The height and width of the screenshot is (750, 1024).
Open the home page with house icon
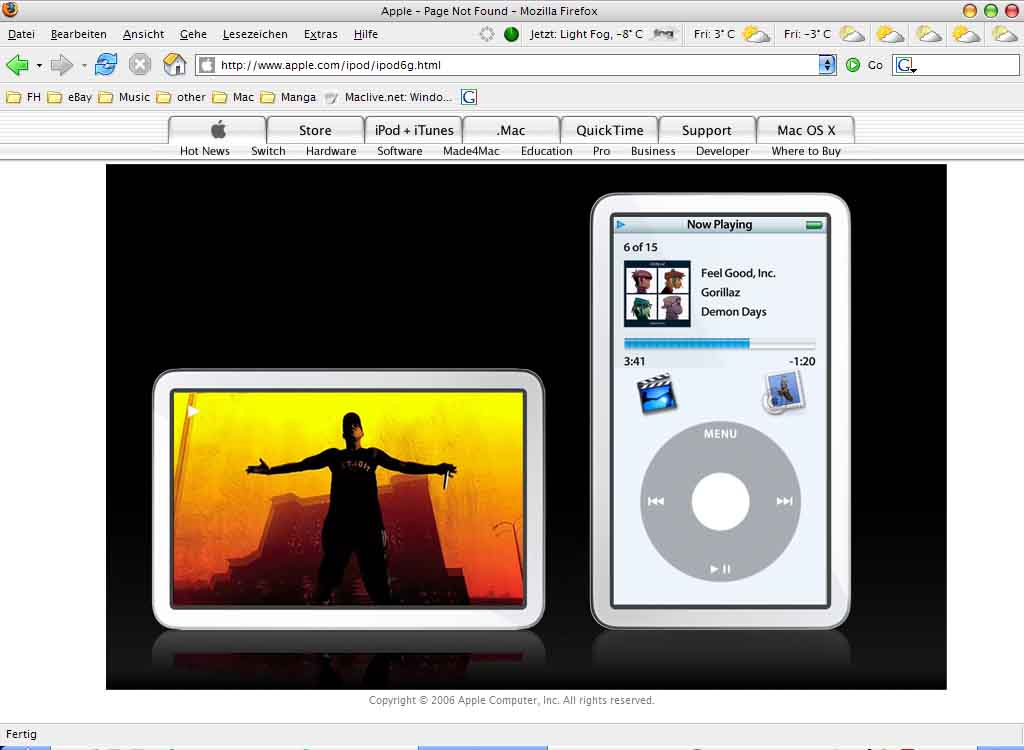click(174, 65)
